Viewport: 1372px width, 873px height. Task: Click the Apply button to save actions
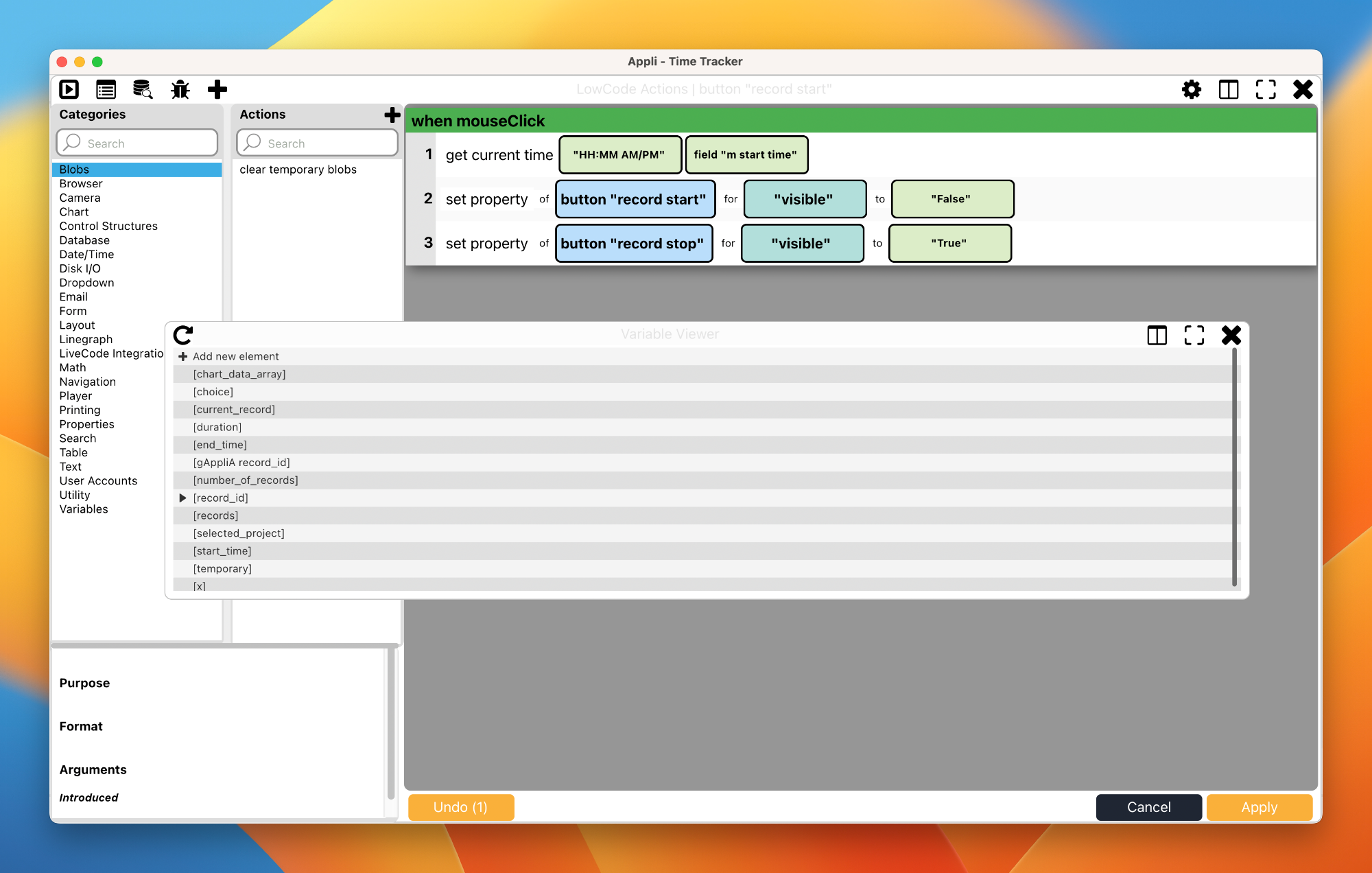(x=1259, y=807)
